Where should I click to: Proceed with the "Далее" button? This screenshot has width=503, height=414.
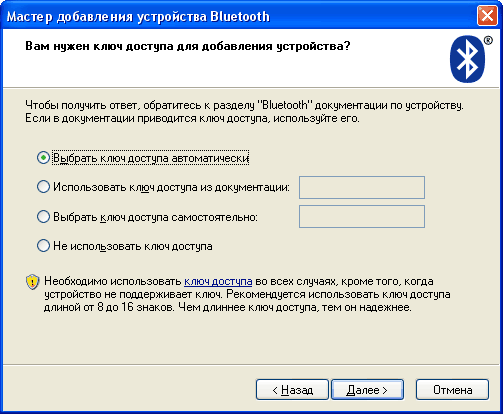tap(367, 389)
